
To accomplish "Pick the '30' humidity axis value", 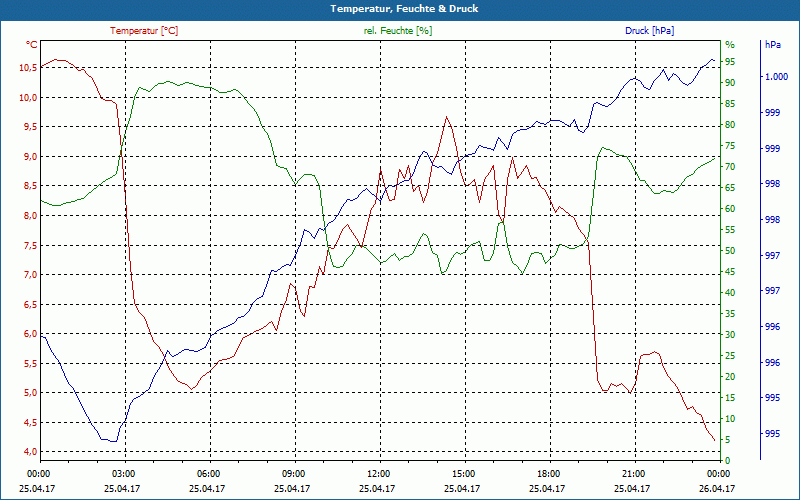I will pyautogui.click(x=730, y=335).
